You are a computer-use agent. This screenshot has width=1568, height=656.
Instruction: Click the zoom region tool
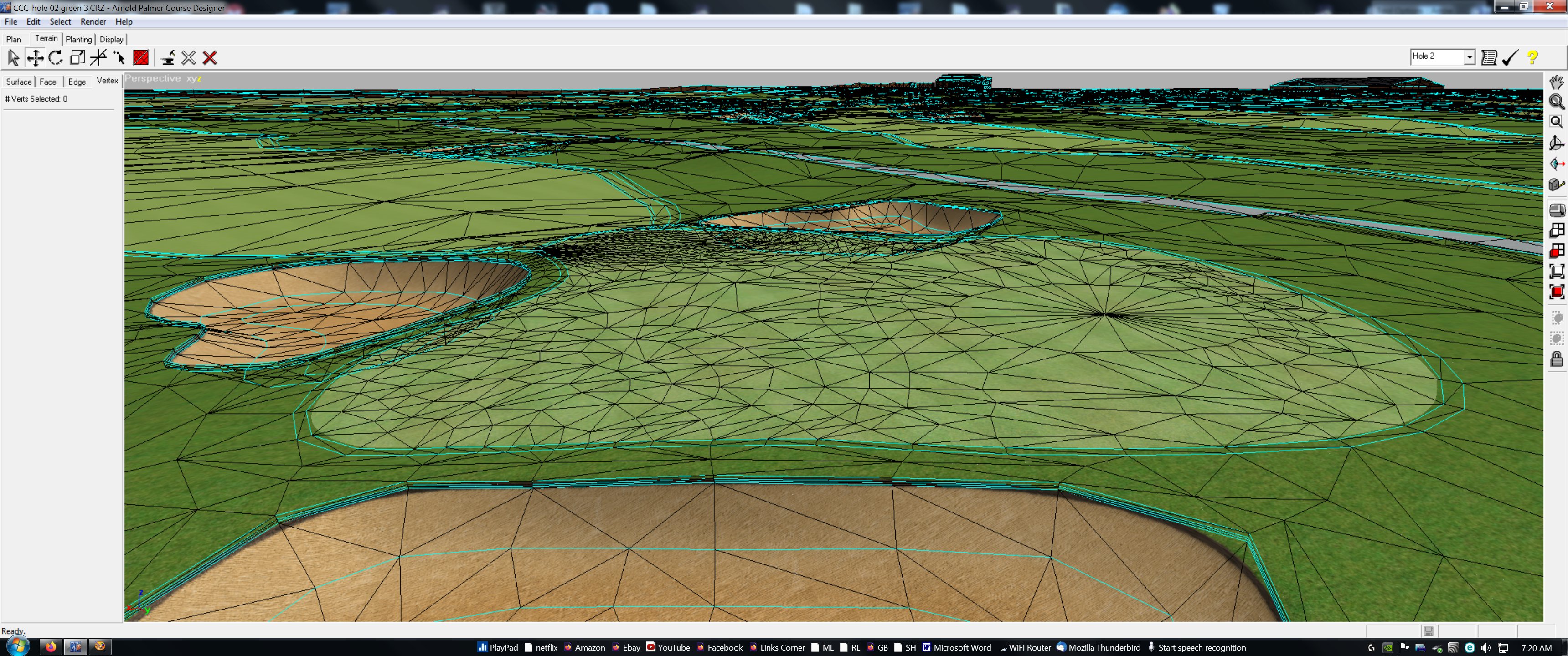(x=1557, y=122)
